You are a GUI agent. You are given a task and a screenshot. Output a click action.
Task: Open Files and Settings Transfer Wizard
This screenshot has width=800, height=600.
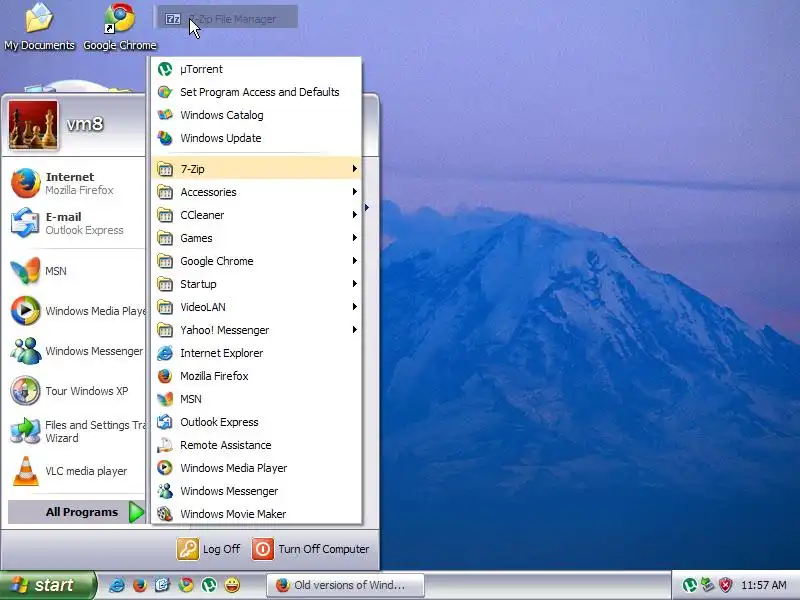click(76, 431)
